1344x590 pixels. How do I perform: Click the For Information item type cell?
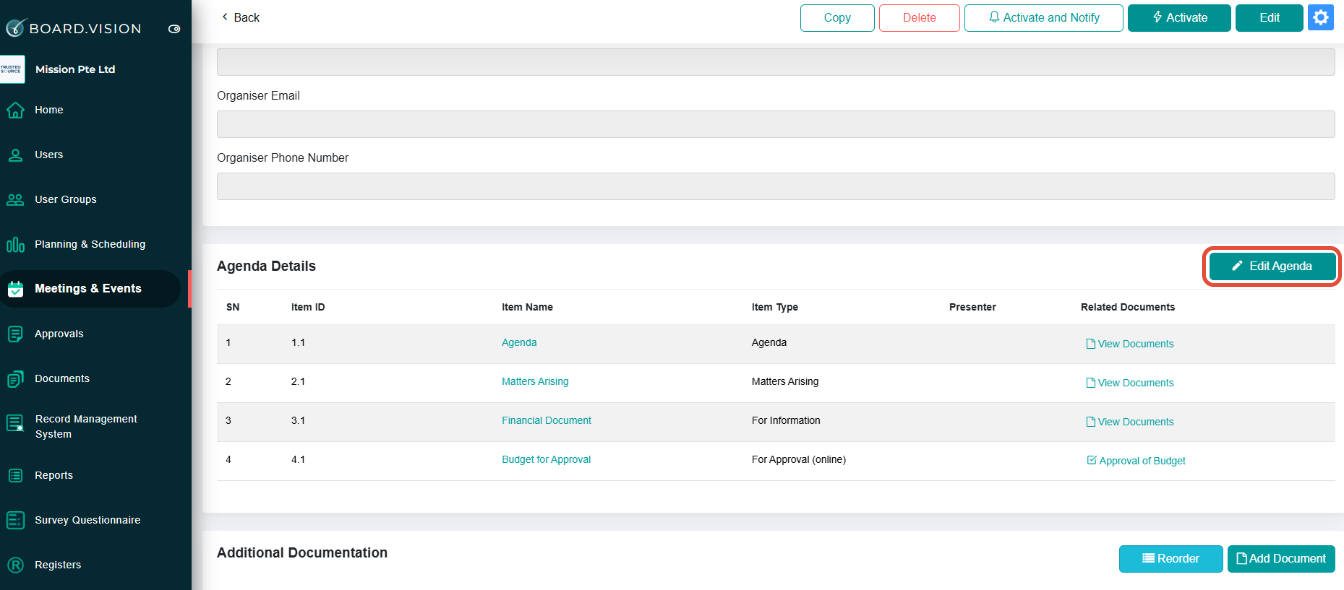[786, 421]
